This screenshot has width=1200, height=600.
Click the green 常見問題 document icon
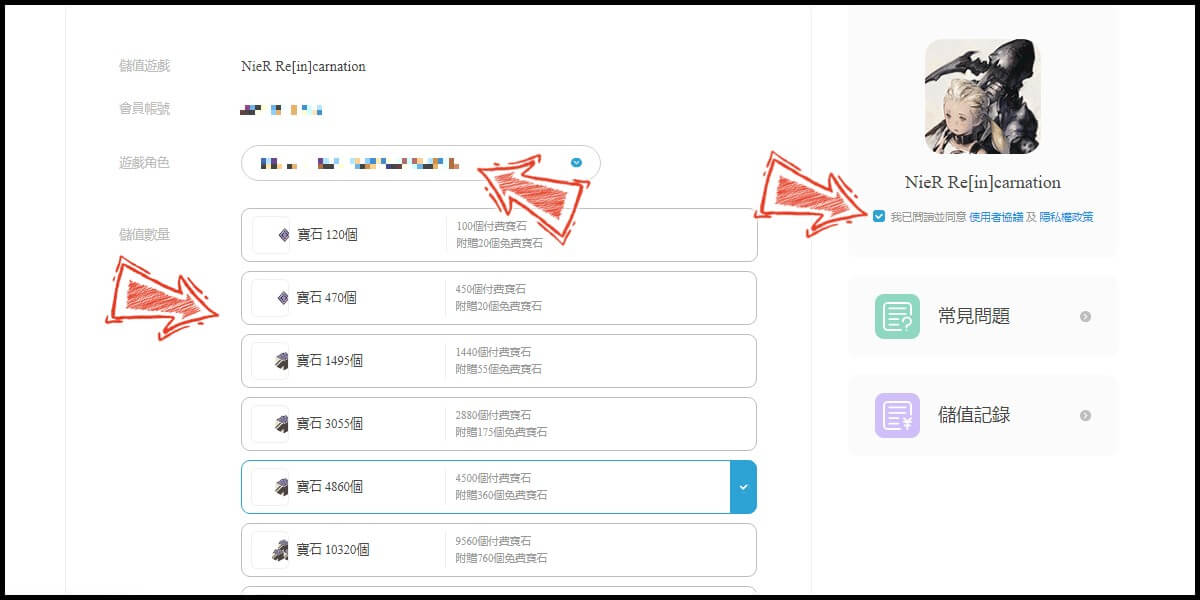(x=897, y=316)
